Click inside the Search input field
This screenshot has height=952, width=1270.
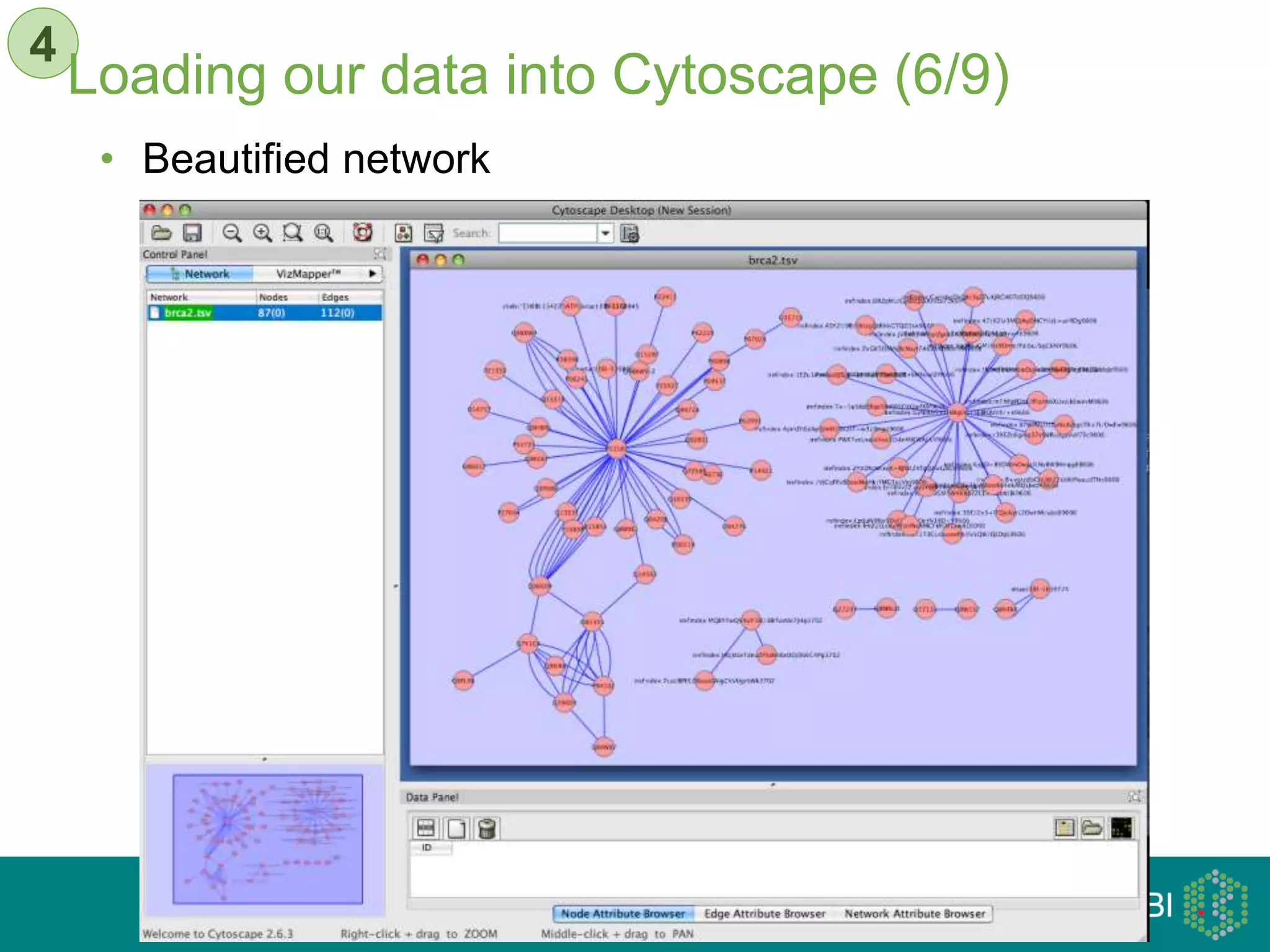(548, 234)
